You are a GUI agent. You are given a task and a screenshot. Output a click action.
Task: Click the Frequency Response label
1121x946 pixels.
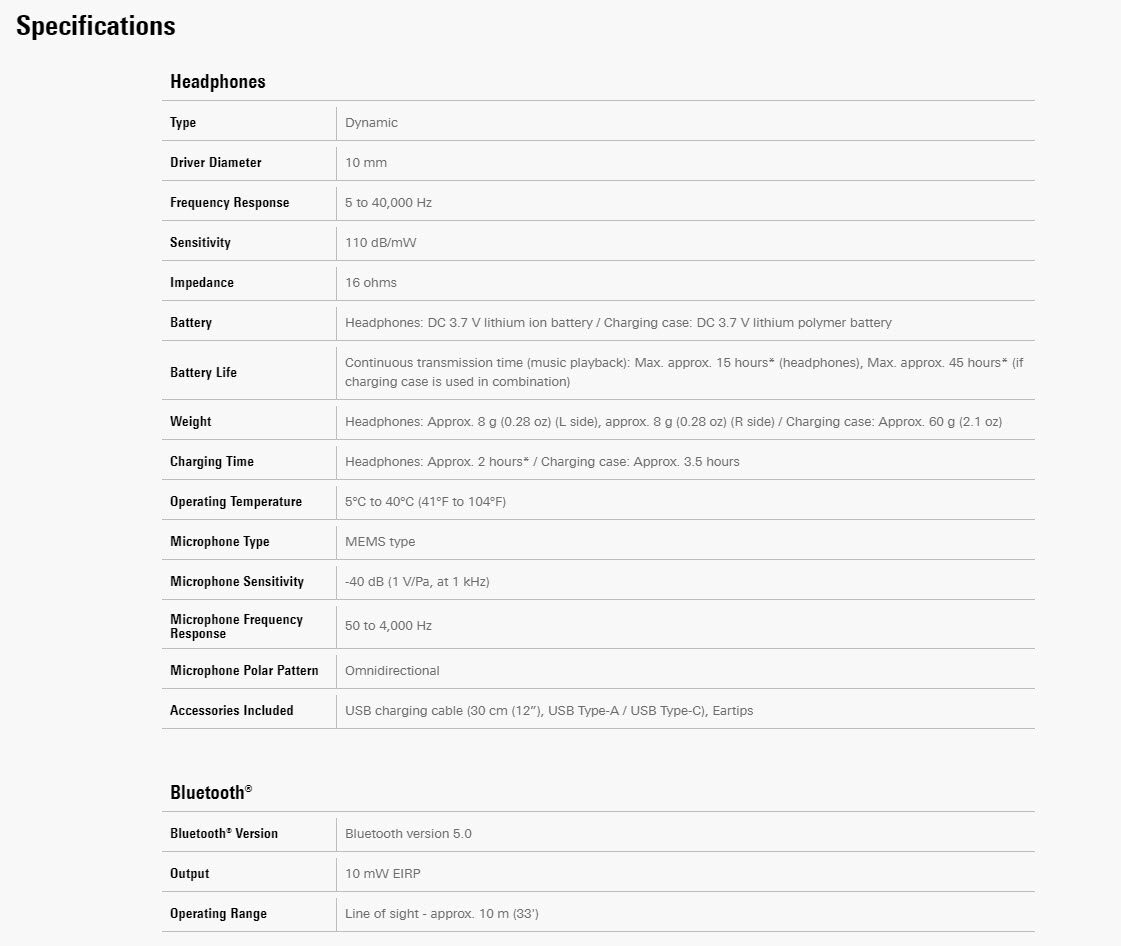coord(229,202)
